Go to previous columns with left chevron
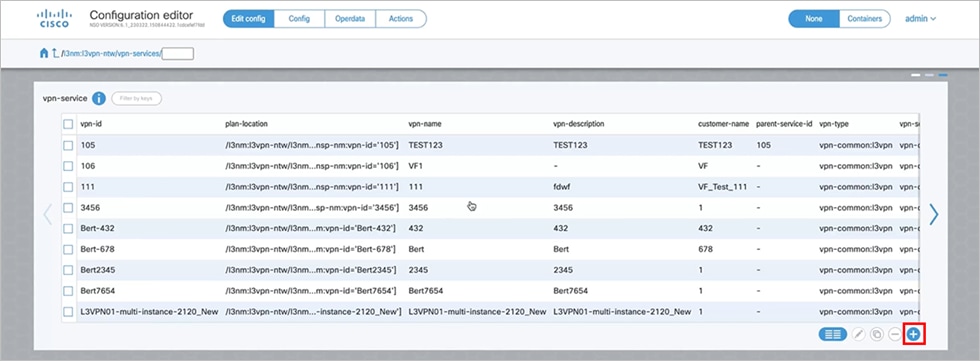This screenshot has height=361, width=980. point(48,214)
